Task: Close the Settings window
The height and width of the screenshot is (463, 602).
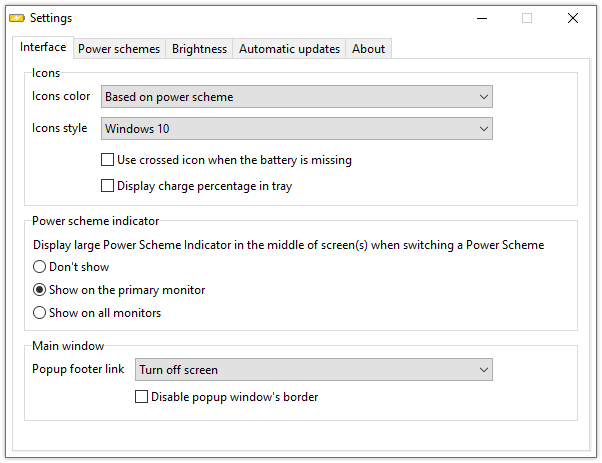Action: (x=573, y=18)
